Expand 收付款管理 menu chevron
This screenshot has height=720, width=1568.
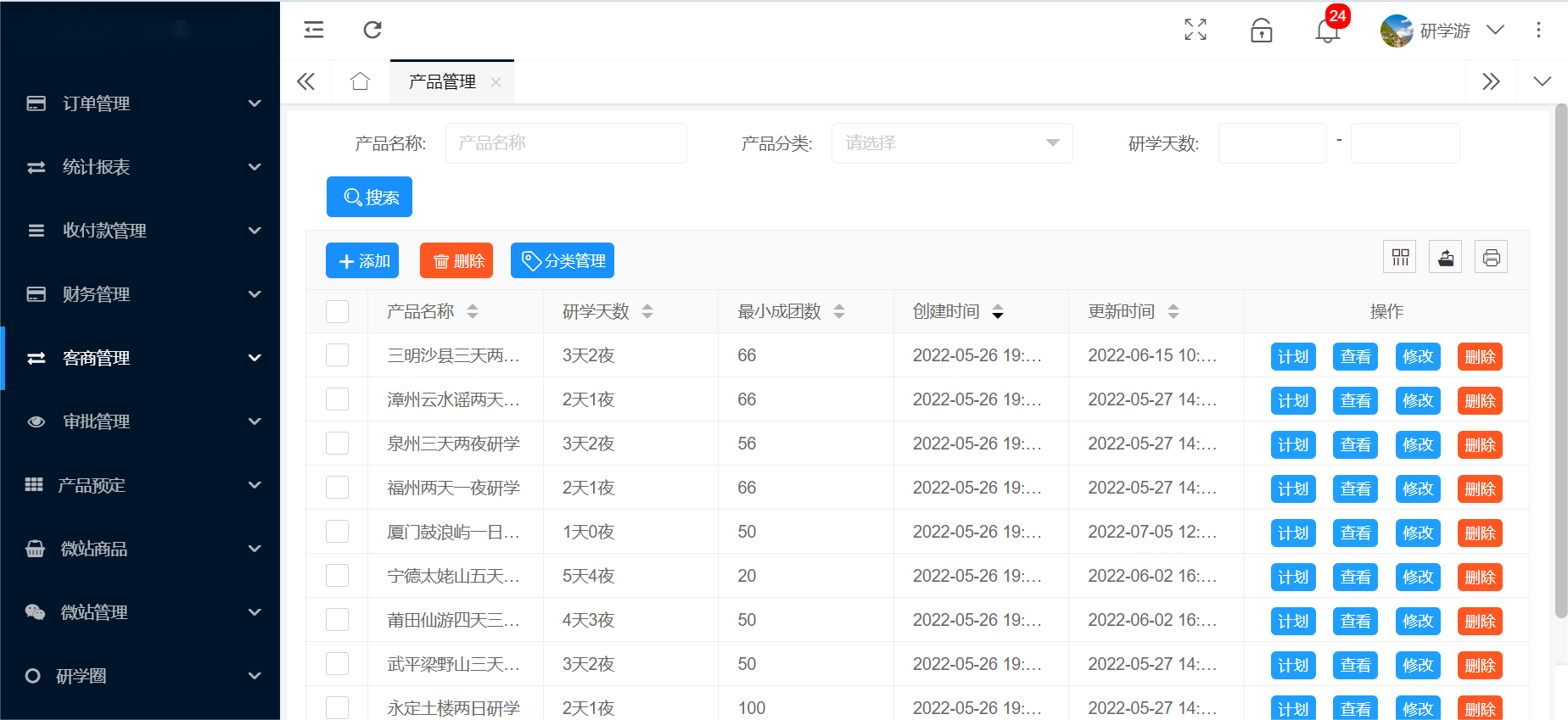pyautogui.click(x=255, y=231)
